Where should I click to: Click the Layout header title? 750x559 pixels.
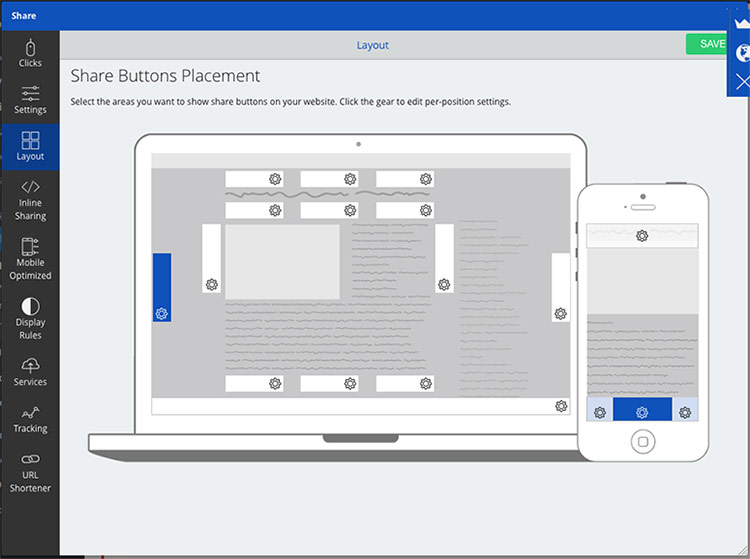(372, 45)
